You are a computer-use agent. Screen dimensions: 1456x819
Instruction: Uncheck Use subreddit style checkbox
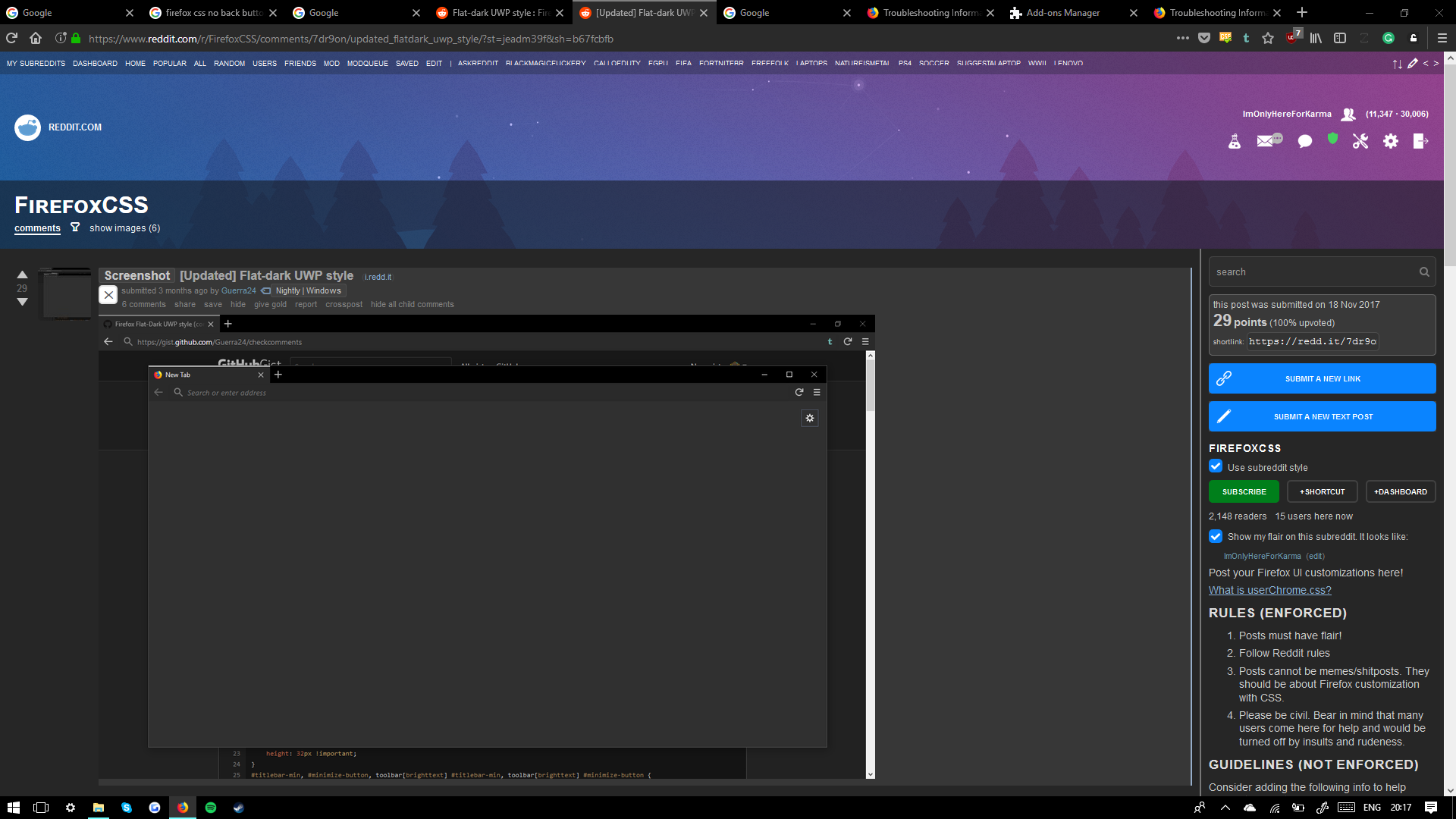point(1216,467)
